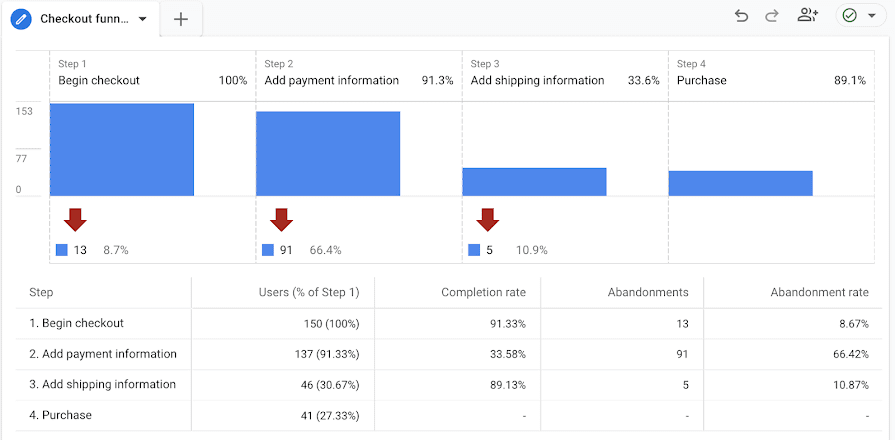895x440 pixels.
Task: Select the '1. Begin checkout' table row label
Action: 76,323
